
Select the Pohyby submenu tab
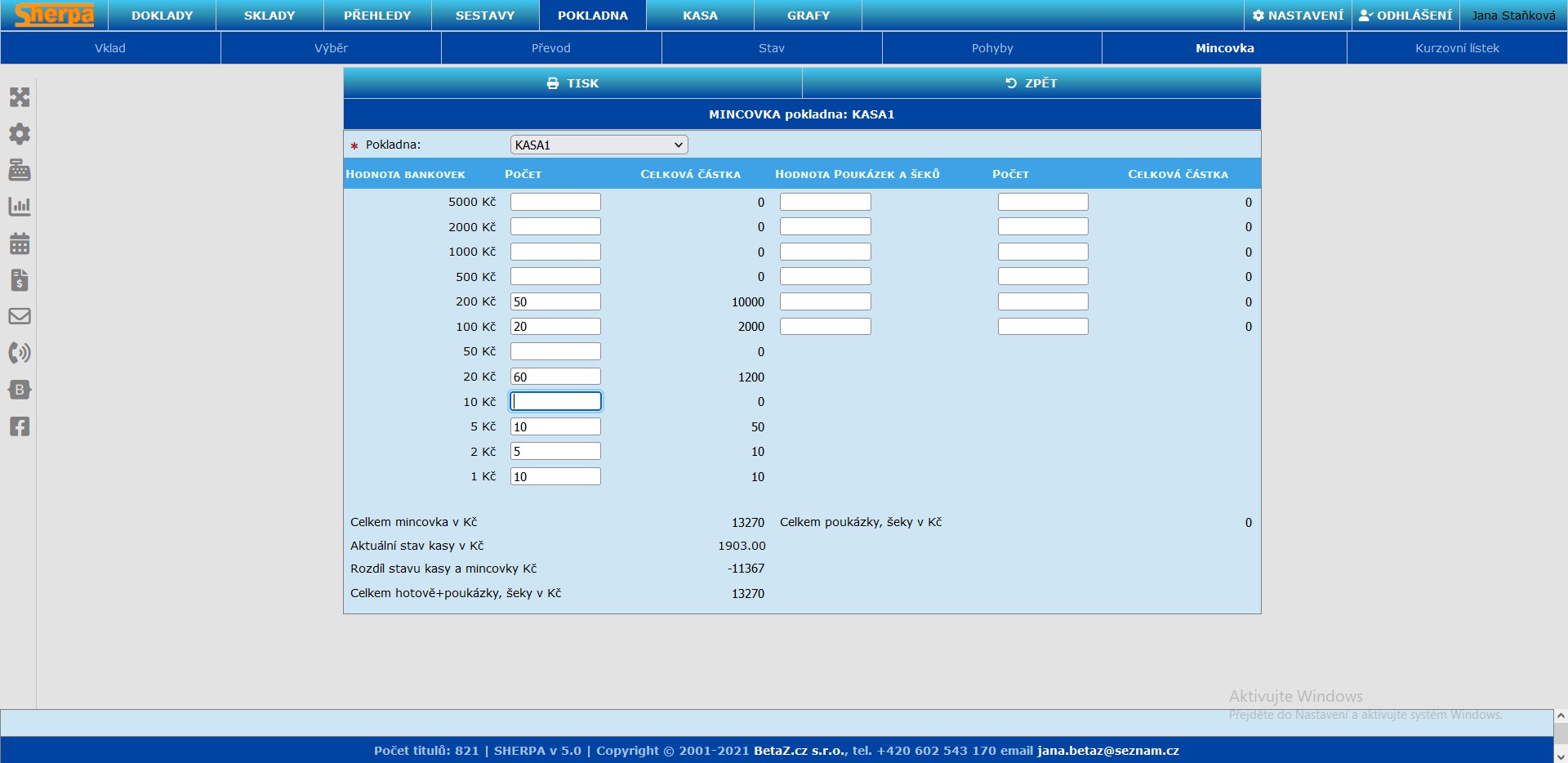coord(991,48)
